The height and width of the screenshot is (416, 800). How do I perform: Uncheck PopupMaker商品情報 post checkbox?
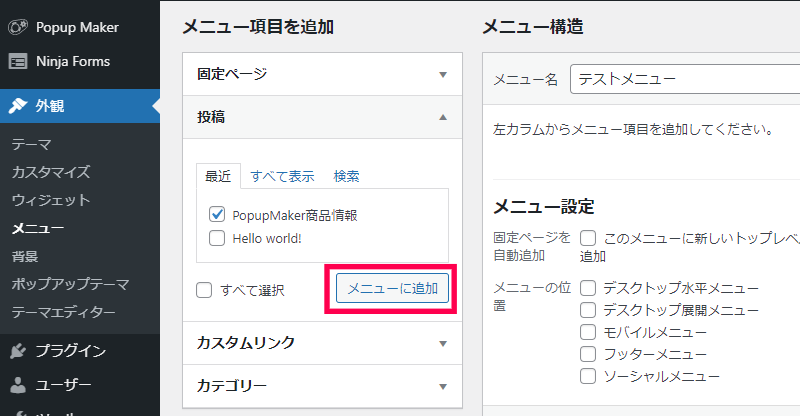[x=217, y=214]
